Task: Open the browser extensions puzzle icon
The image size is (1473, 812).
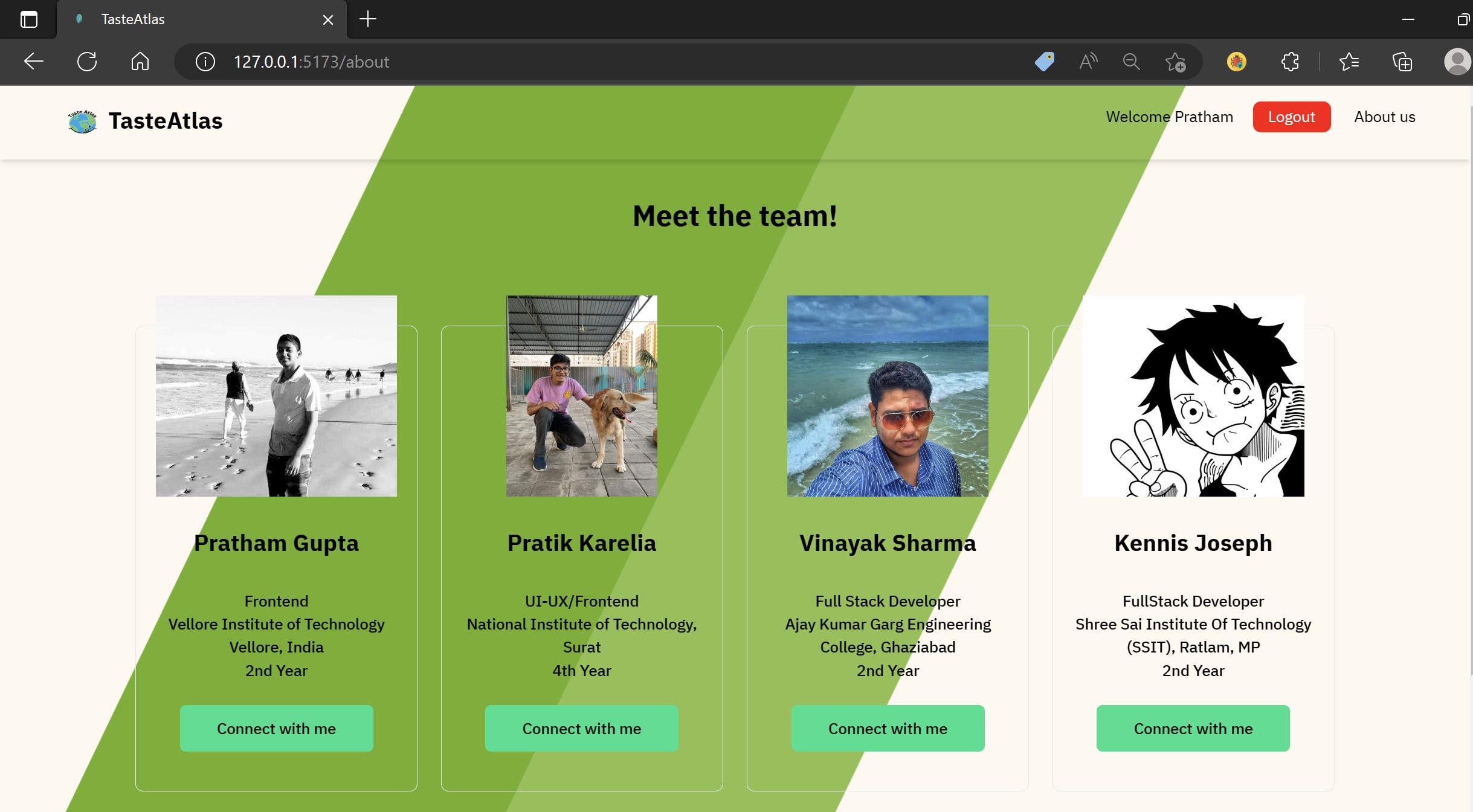Action: click(1290, 62)
